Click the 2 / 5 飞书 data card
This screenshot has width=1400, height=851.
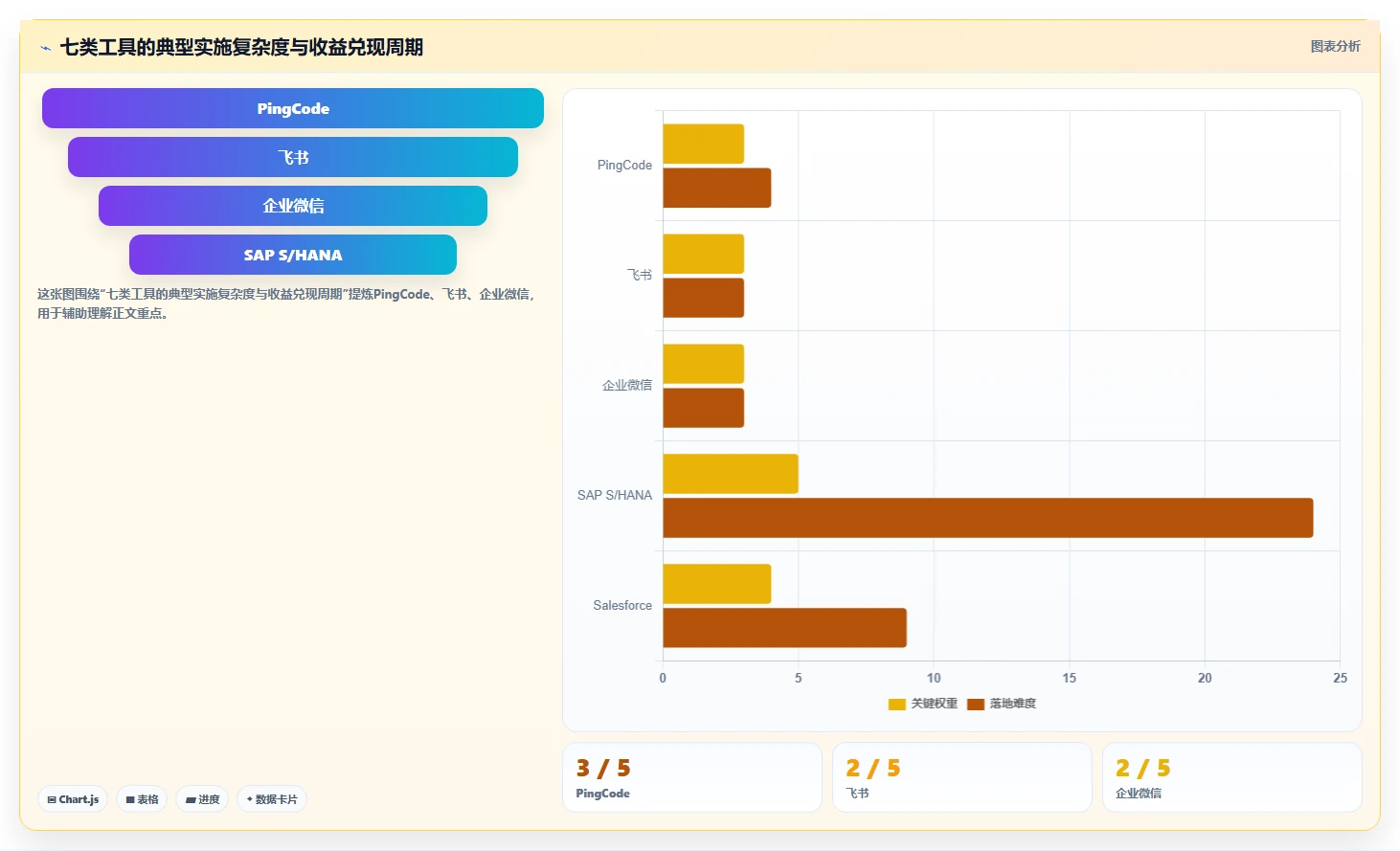point(962,777)
